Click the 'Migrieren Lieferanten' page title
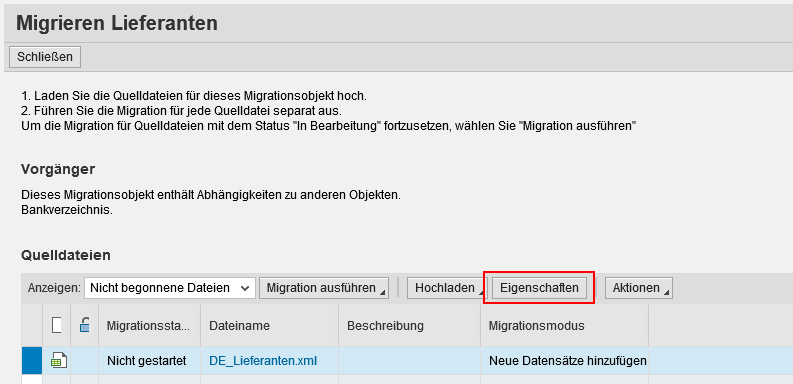Image resolution: width=793 pixels, height=384 pixels. pos(117,23)
